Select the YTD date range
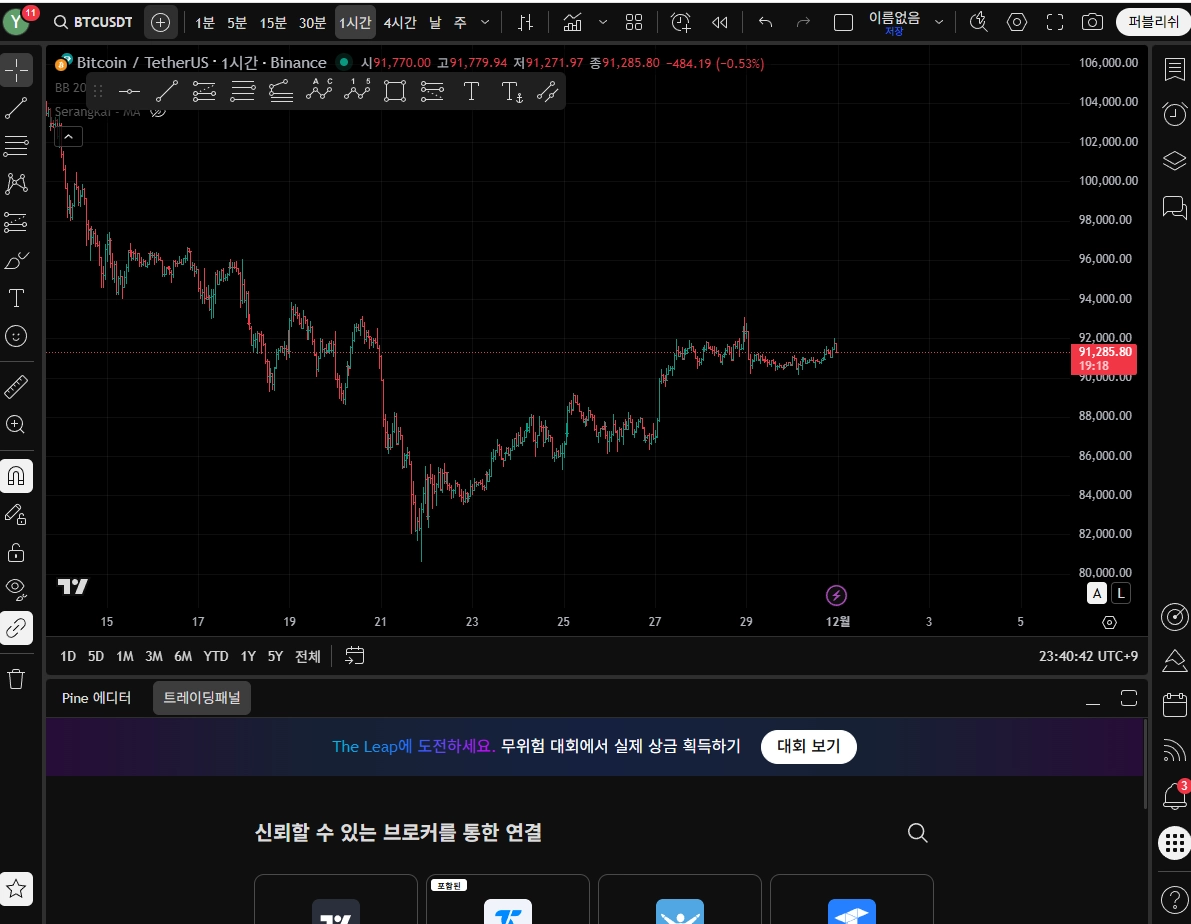 pos(216,656)
